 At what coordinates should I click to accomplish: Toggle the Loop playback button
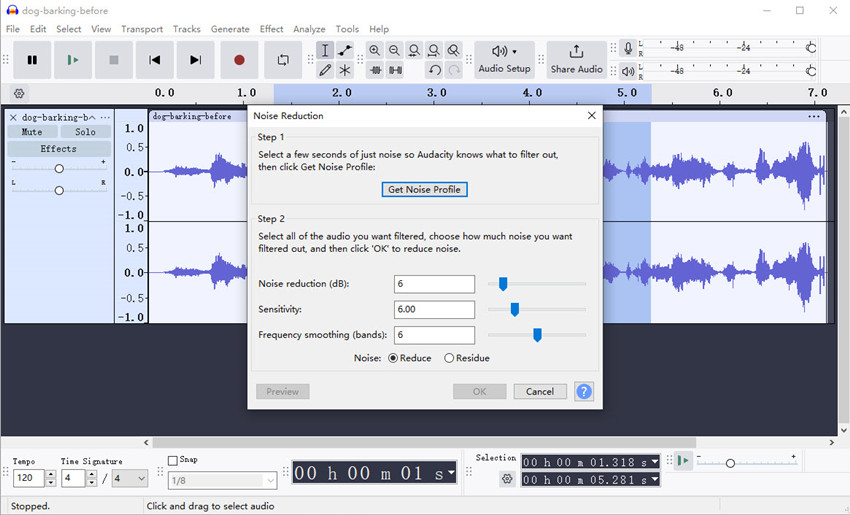tap(283, 60)
